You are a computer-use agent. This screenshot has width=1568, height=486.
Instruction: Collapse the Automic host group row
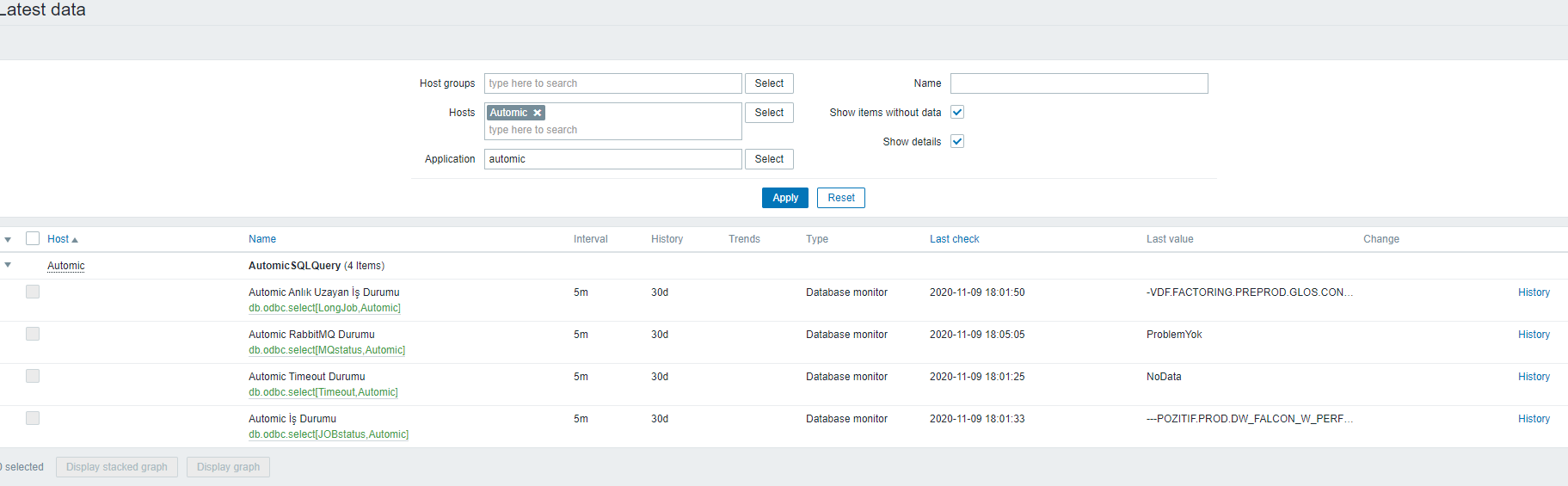coord(8,265)
